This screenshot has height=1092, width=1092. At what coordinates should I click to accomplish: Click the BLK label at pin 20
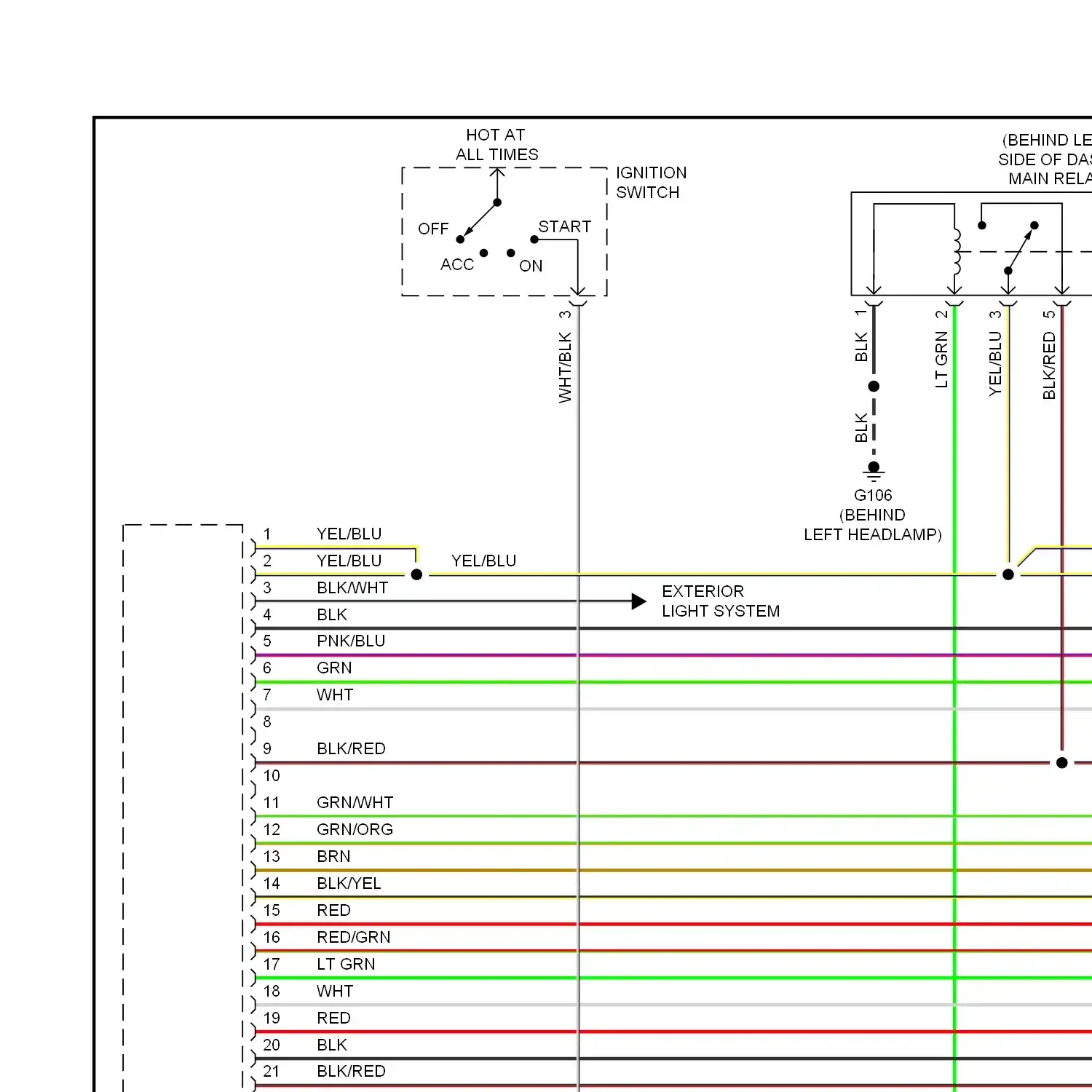click(x=332, y=1045)
